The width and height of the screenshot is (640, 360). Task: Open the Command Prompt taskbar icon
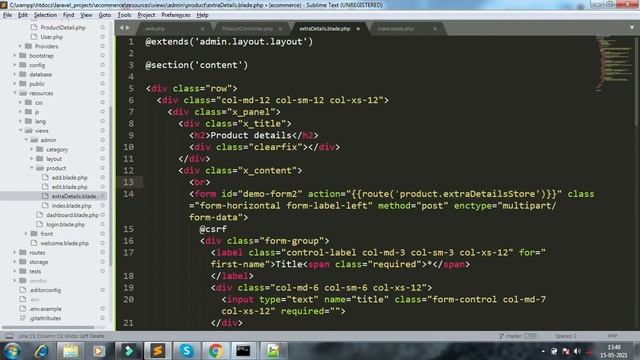(243, 351)
